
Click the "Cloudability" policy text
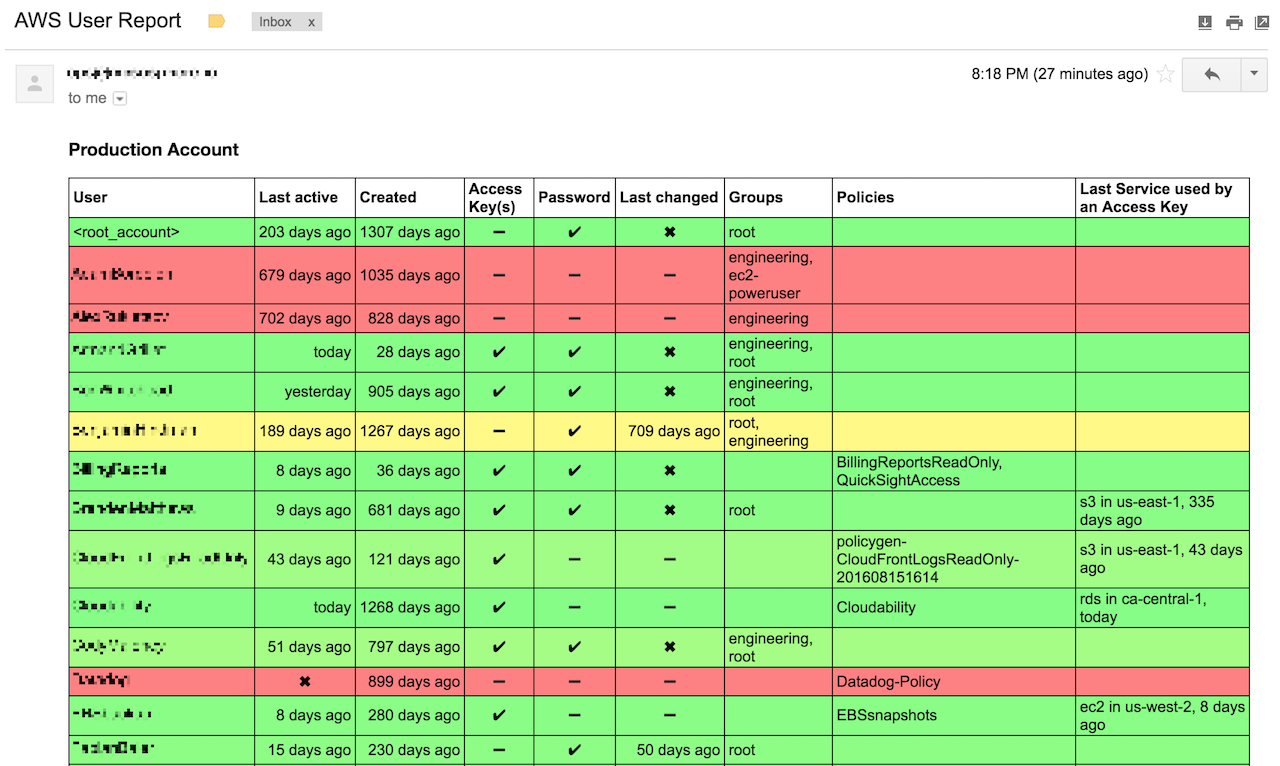point(876,607)
